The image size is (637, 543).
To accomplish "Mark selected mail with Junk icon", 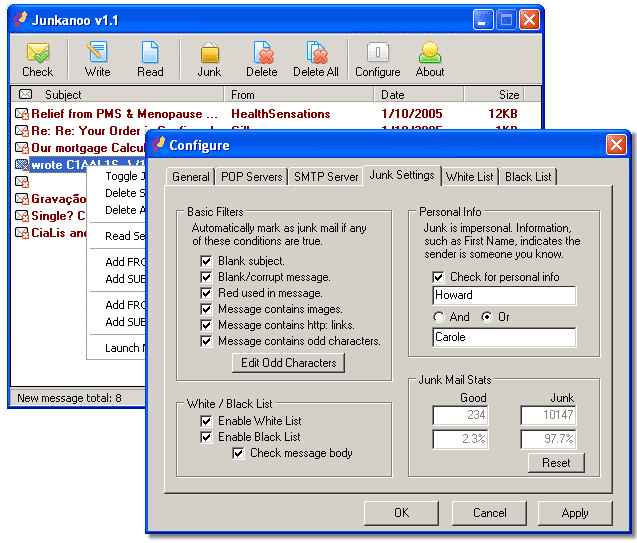I will point(209,59).
